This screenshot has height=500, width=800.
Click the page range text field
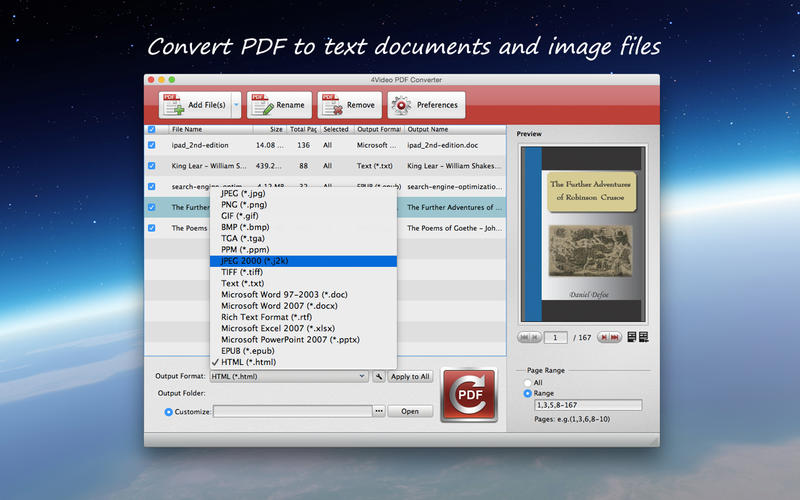click(587, 405)
